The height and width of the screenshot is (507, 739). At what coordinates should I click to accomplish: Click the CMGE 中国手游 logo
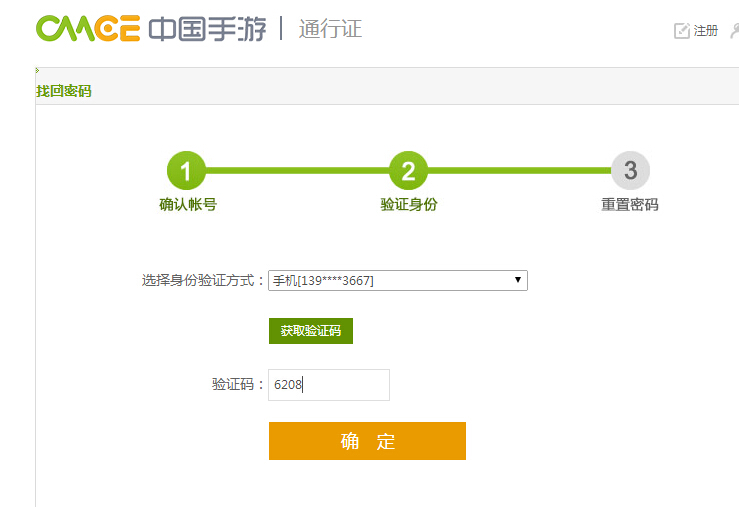[151, 29]
